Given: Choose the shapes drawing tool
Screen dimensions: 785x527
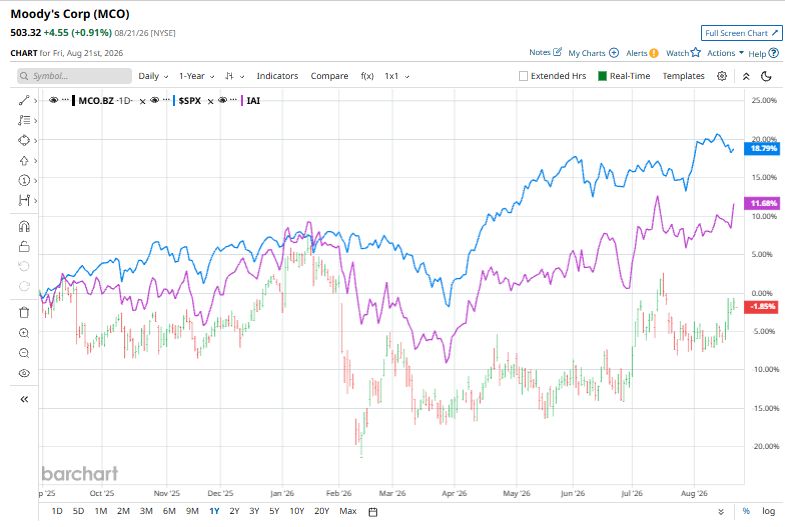Looking at the screenshot, I should 24,141.
